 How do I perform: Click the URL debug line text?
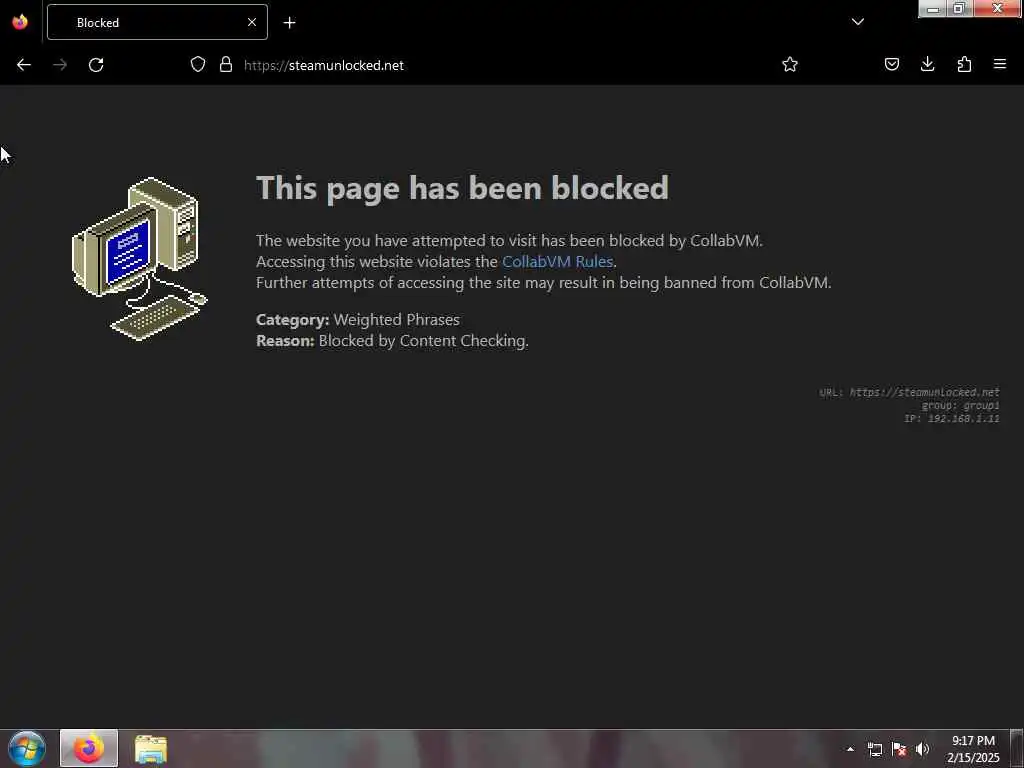[909, 392]
